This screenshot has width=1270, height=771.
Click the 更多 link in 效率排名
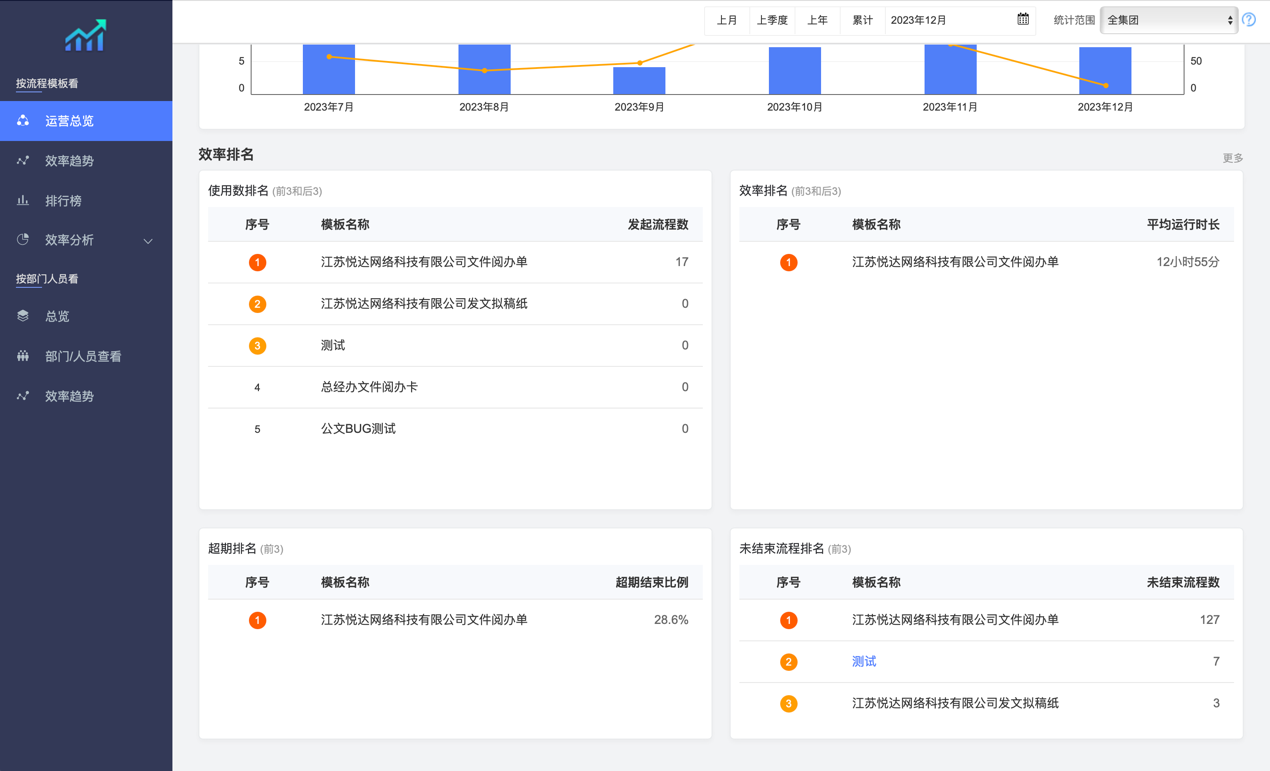1232,157
